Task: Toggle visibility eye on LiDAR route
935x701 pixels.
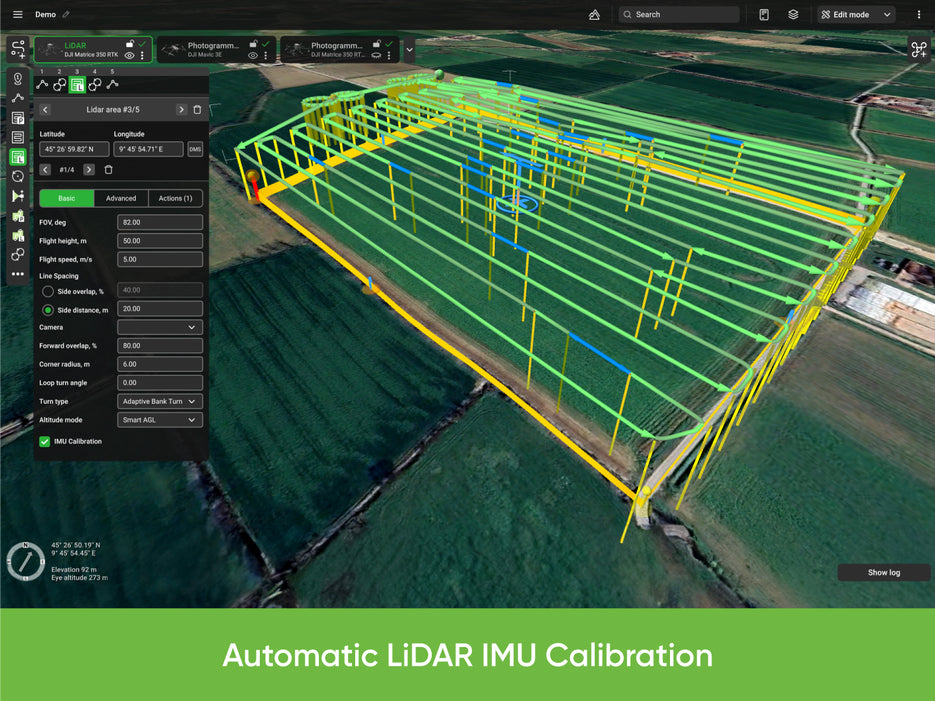Action: [x=129, y=56]
